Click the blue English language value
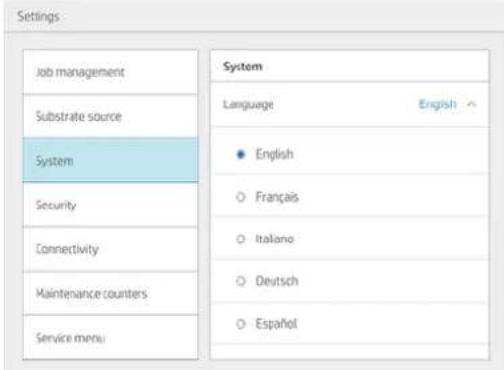Screen dimensions: 504x370 coord(437,104)
